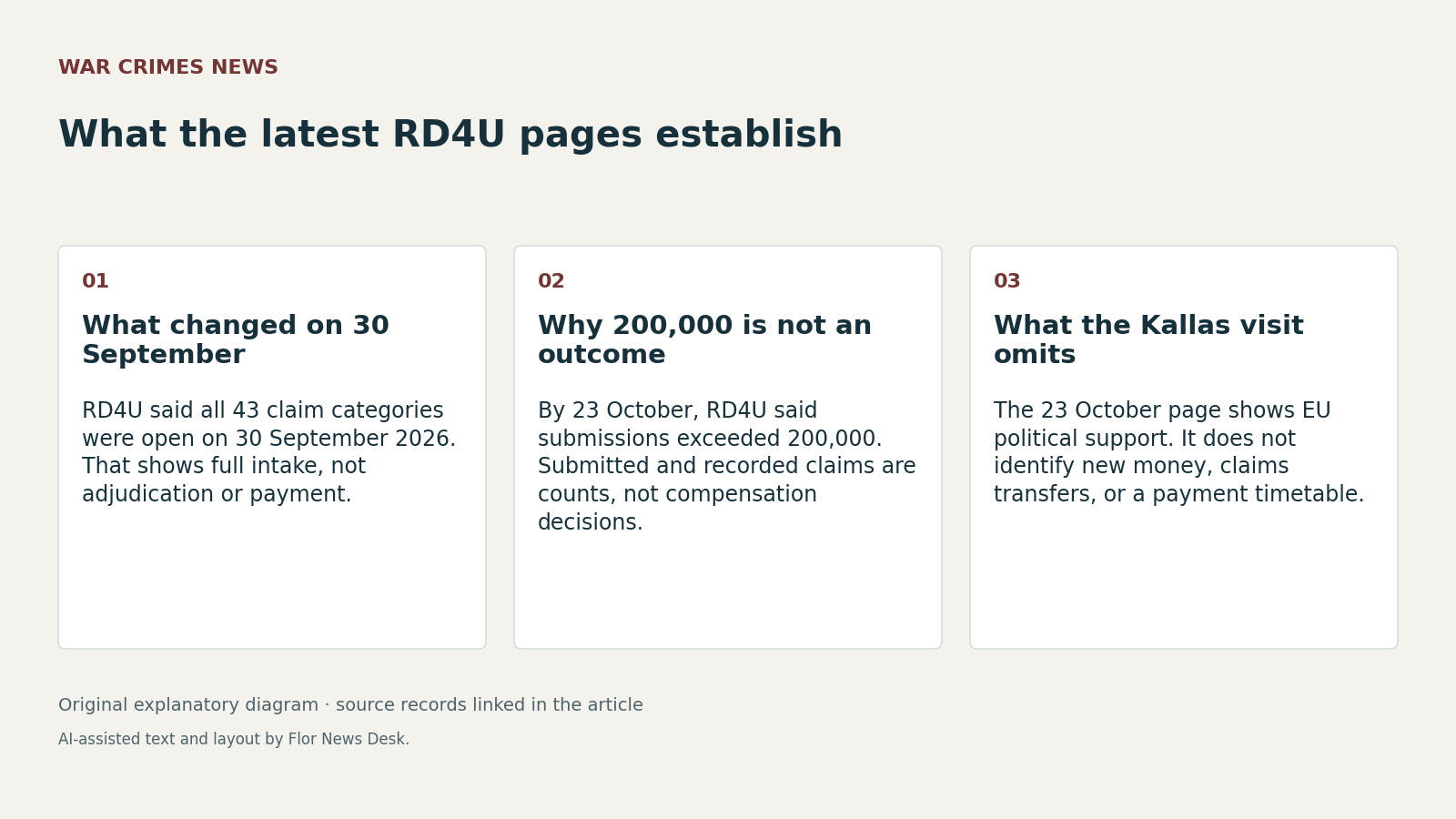Click the paragraph about submissions exceeding 200,000
1456x819 pixels.
(727, 466)
